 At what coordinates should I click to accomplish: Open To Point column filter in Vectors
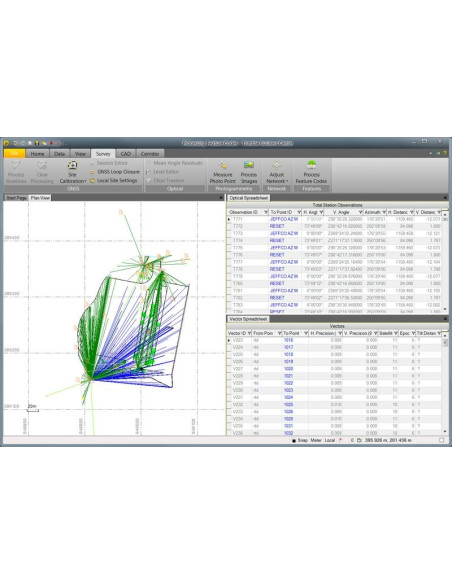click(306, 333)
